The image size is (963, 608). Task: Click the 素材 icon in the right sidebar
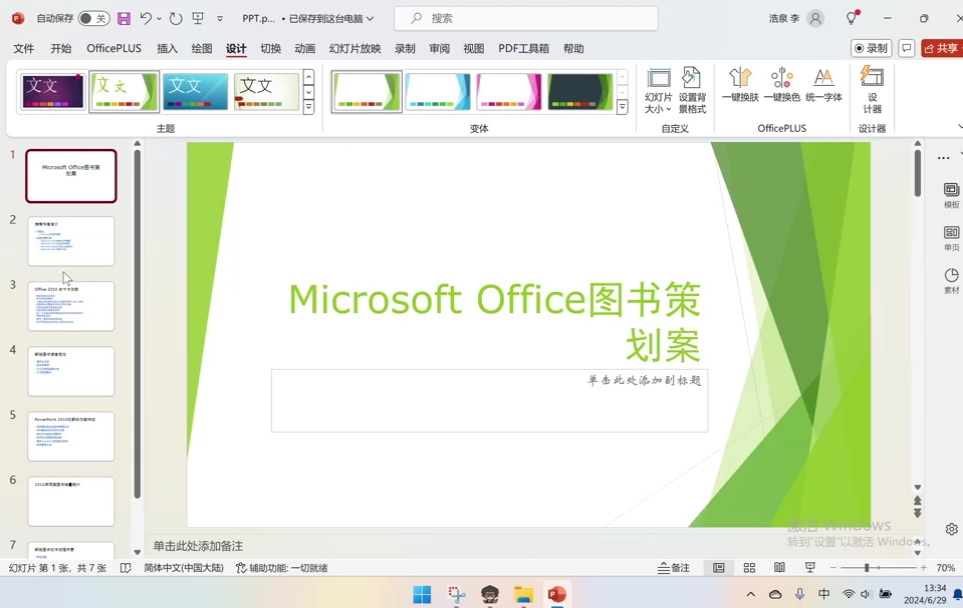948,283
